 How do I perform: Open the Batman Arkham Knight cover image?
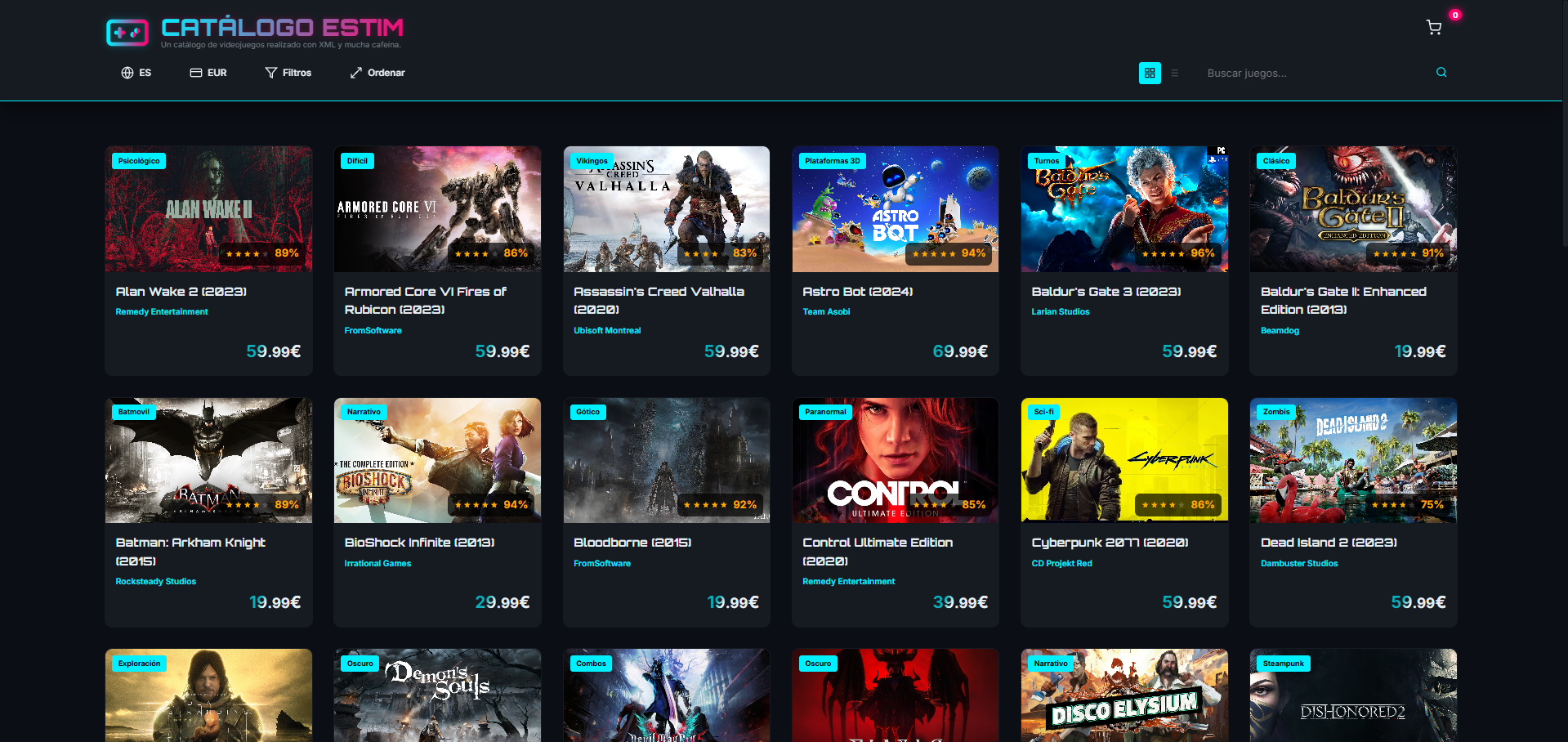coord(208,460)
